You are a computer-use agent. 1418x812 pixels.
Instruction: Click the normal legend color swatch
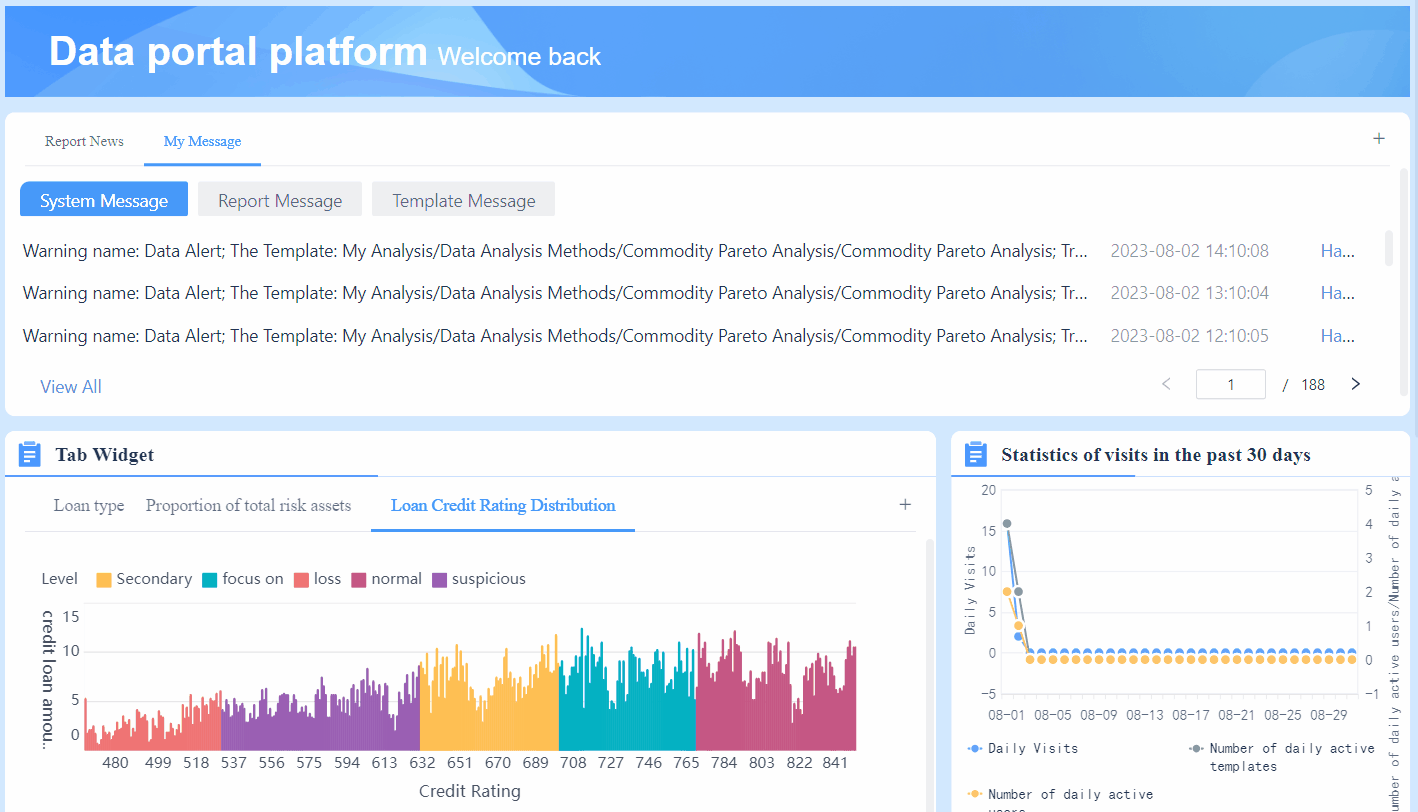click(x=359, y=580)
